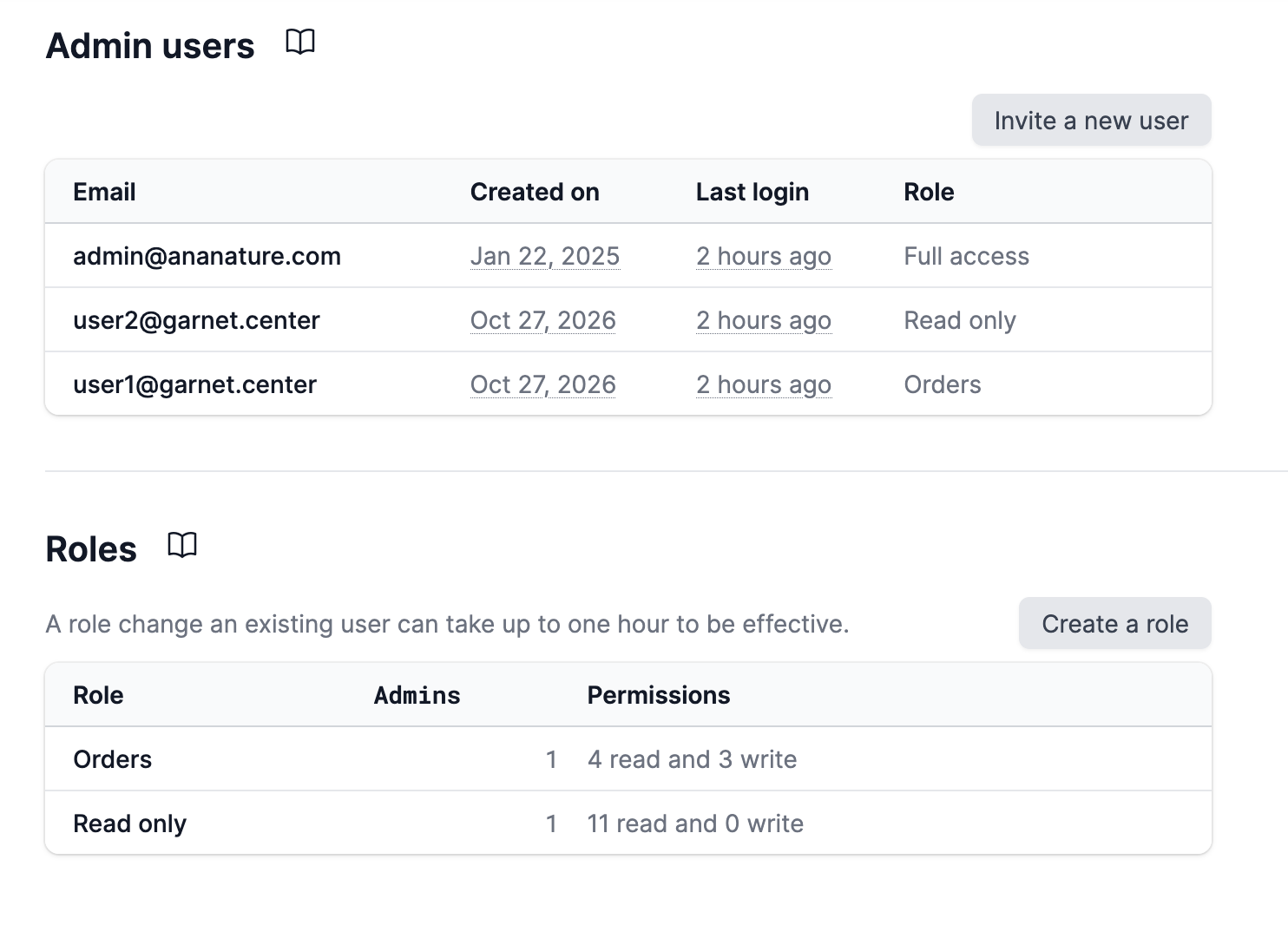Click last login of user1@garnet.center
1288x925 pixels.
tap(764, 384)
